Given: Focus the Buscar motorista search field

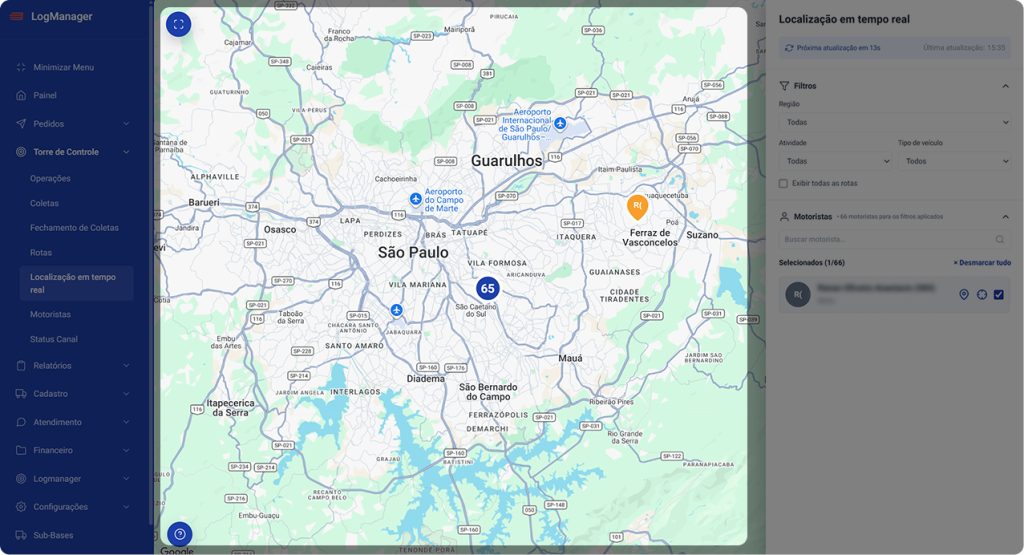Looking at the screenshot, I should 895,240.
